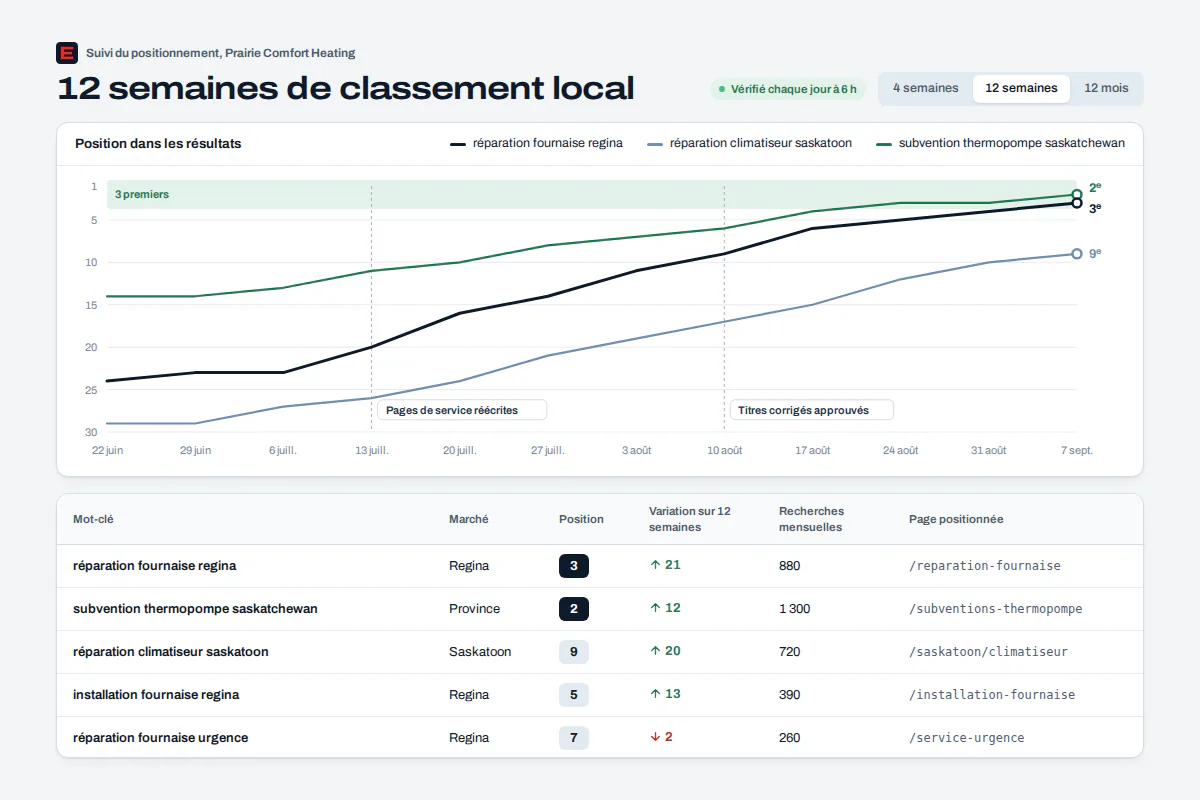Click the Titres corrigés approuvés annotation
Image resolution: width=1200 pixels, height=800 pixels.
[811, 410]
